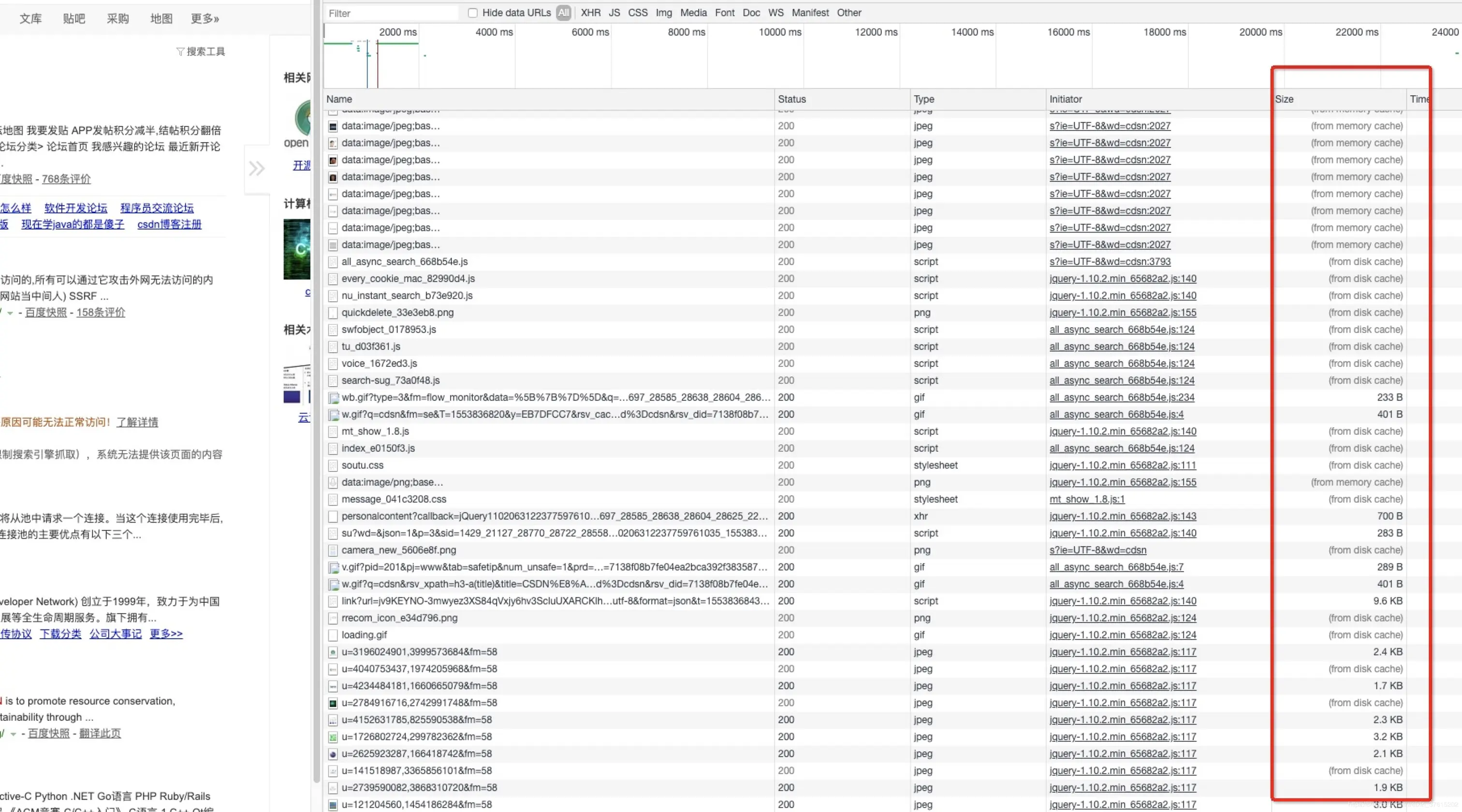Open initiator mt_show_1.8.js:1 link

pos(1087,499)
